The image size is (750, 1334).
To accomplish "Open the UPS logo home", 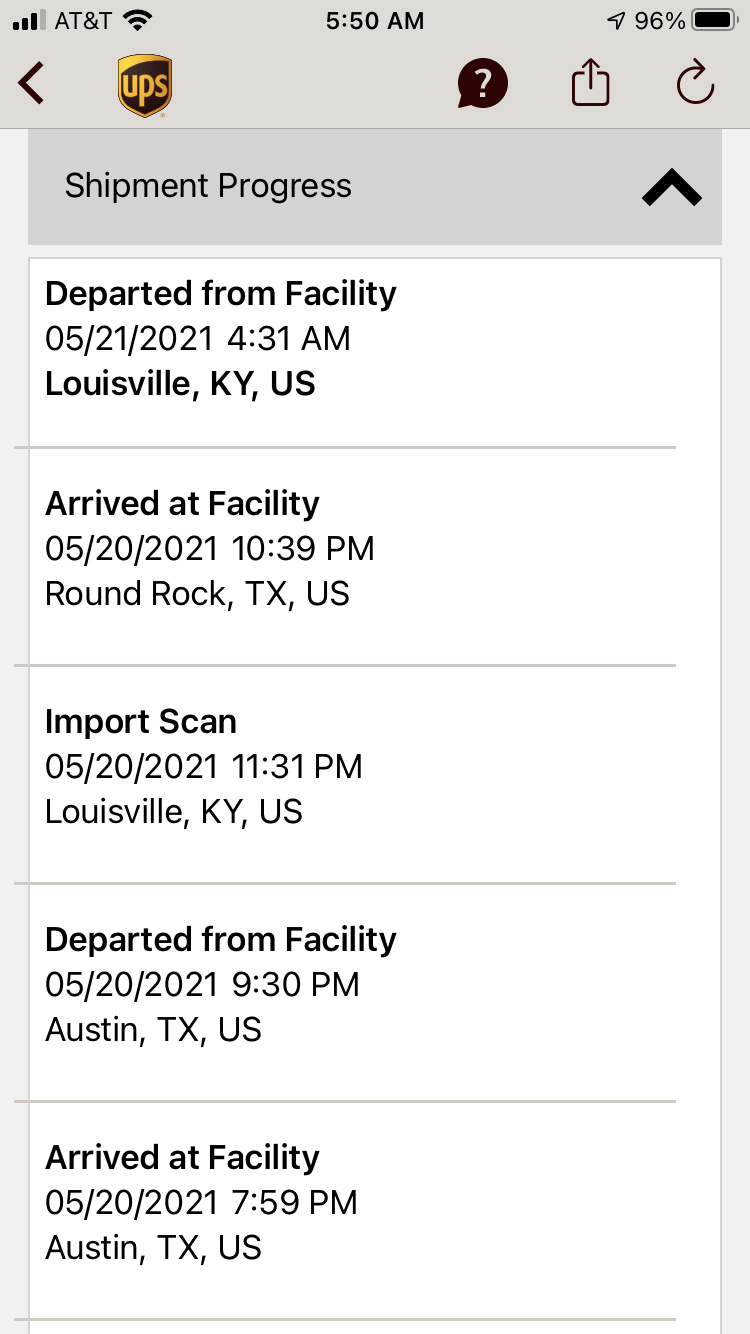I will pos(145,86).
